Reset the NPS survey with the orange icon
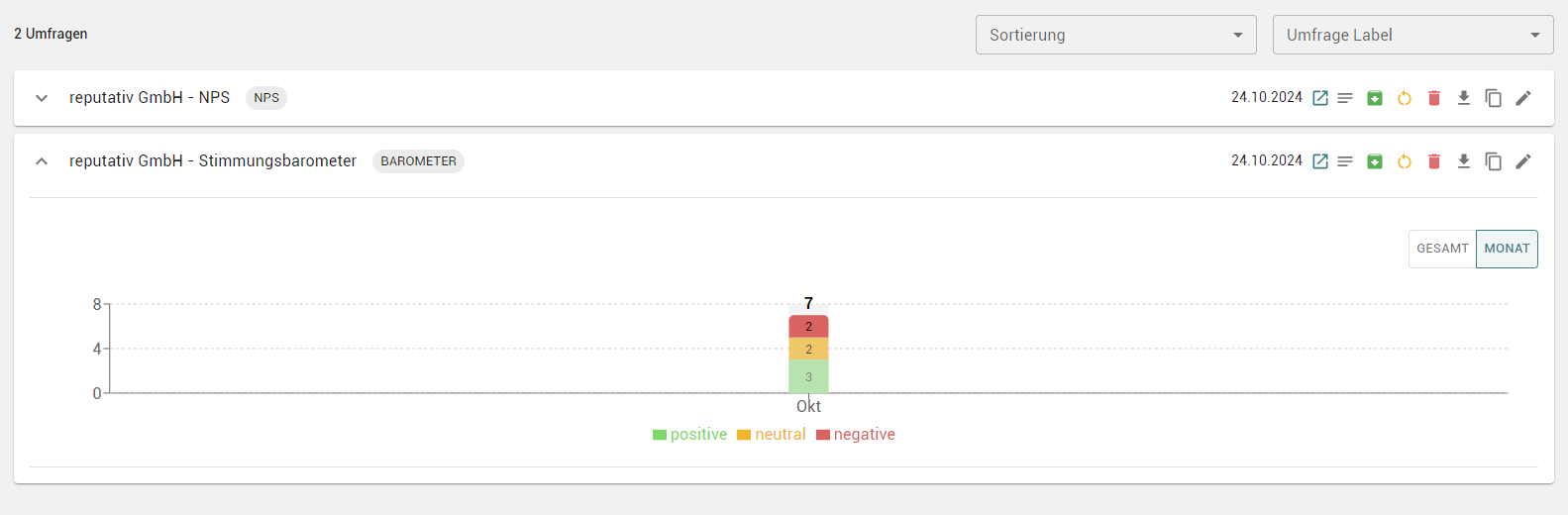 click(1405, 98)
